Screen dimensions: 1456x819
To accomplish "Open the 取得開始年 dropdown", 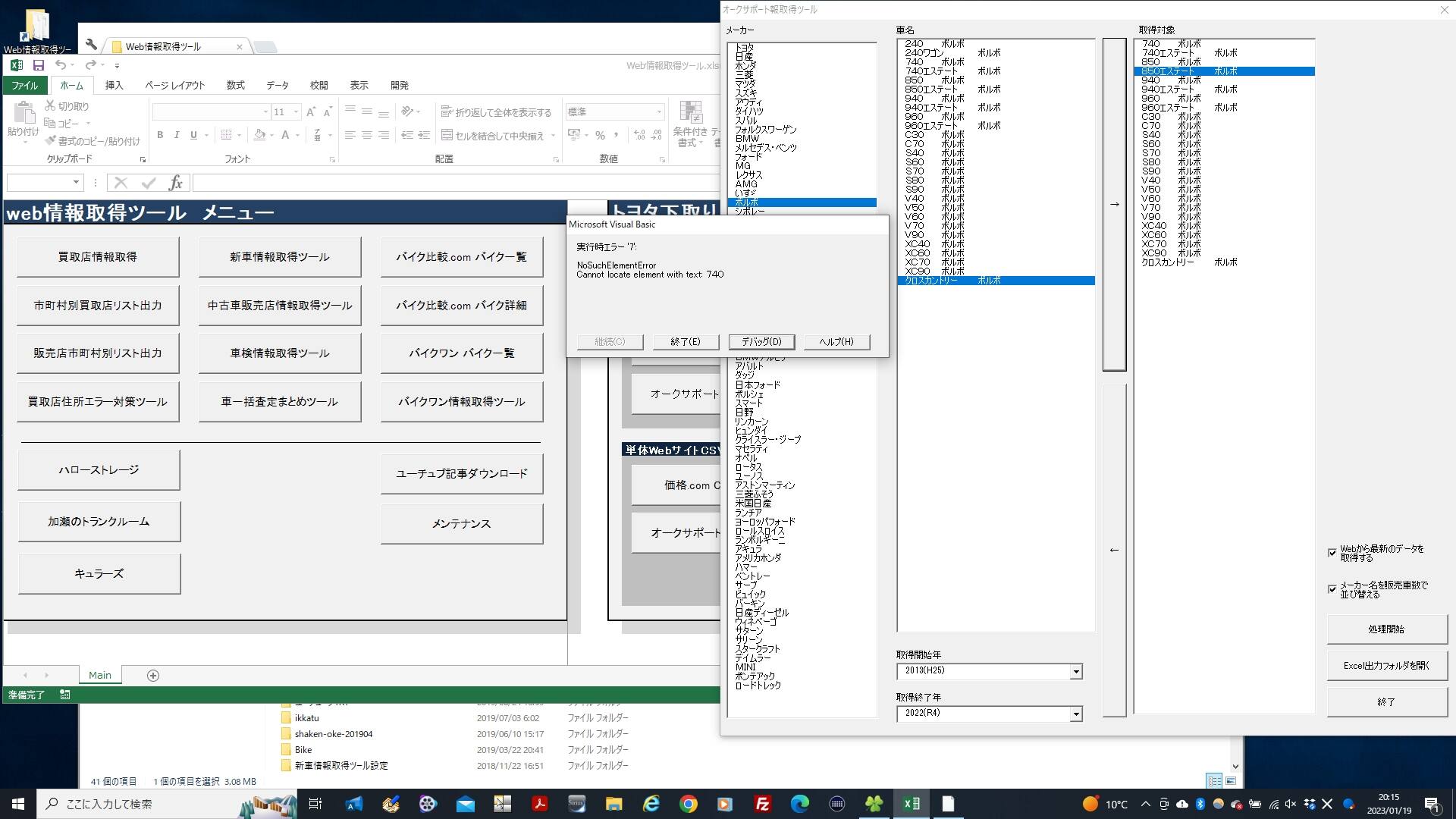I will pyautogui.click(x=1075, y=672).
